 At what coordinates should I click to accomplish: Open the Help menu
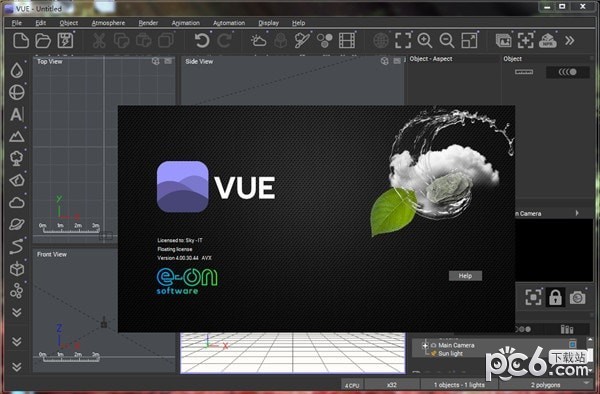[298, 23]
